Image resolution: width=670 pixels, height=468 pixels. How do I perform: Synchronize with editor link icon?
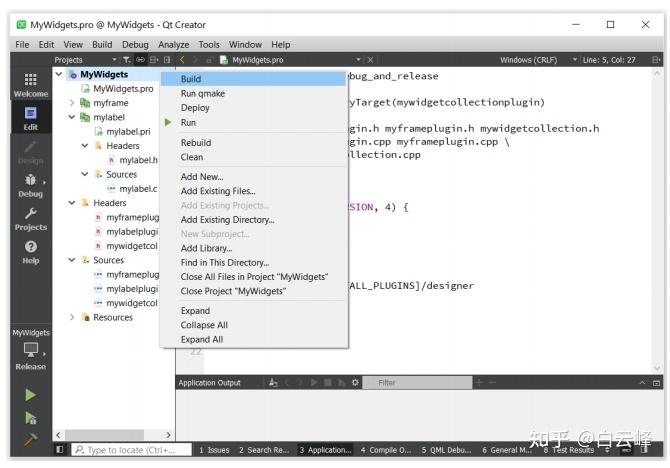(x=140, y=60)
